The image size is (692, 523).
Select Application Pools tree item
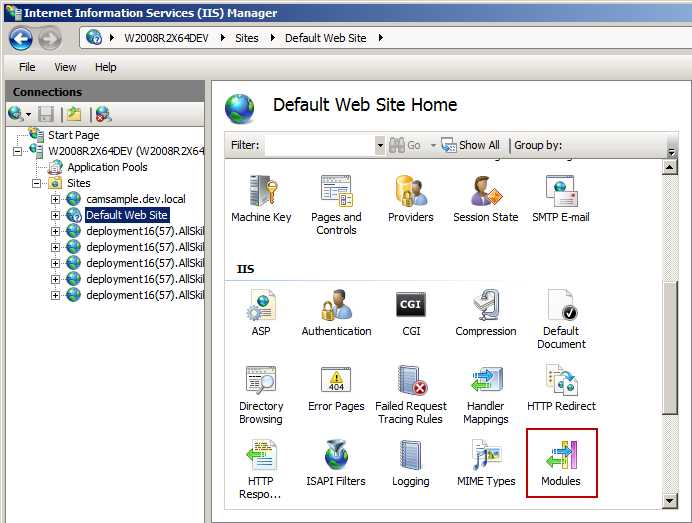pyautogui.click(x=107, y=167)
